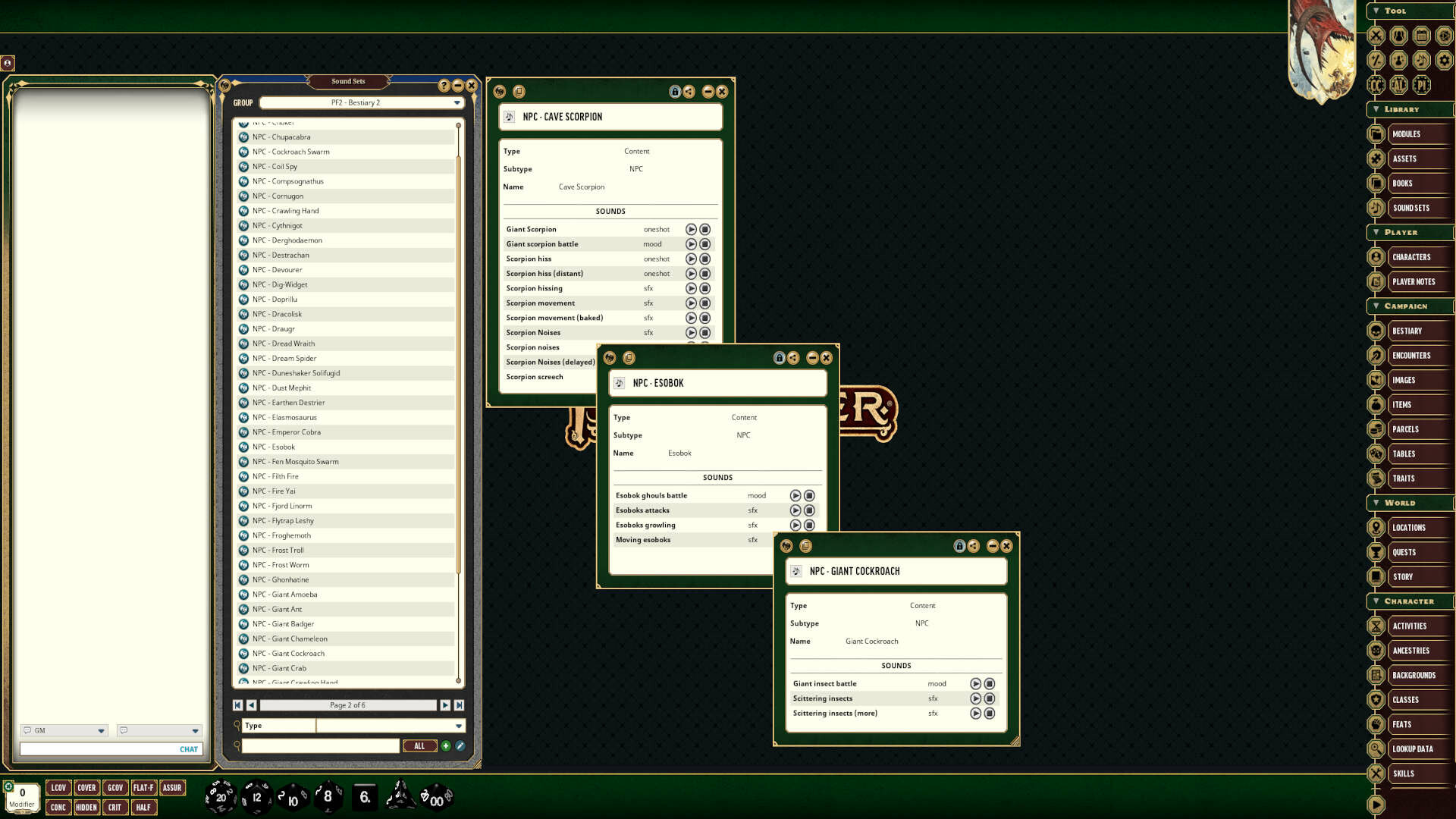The width and height of the screenshot is (1456, 819).
Task: Click the Campaign section header
Action: tap(1407, 306)
